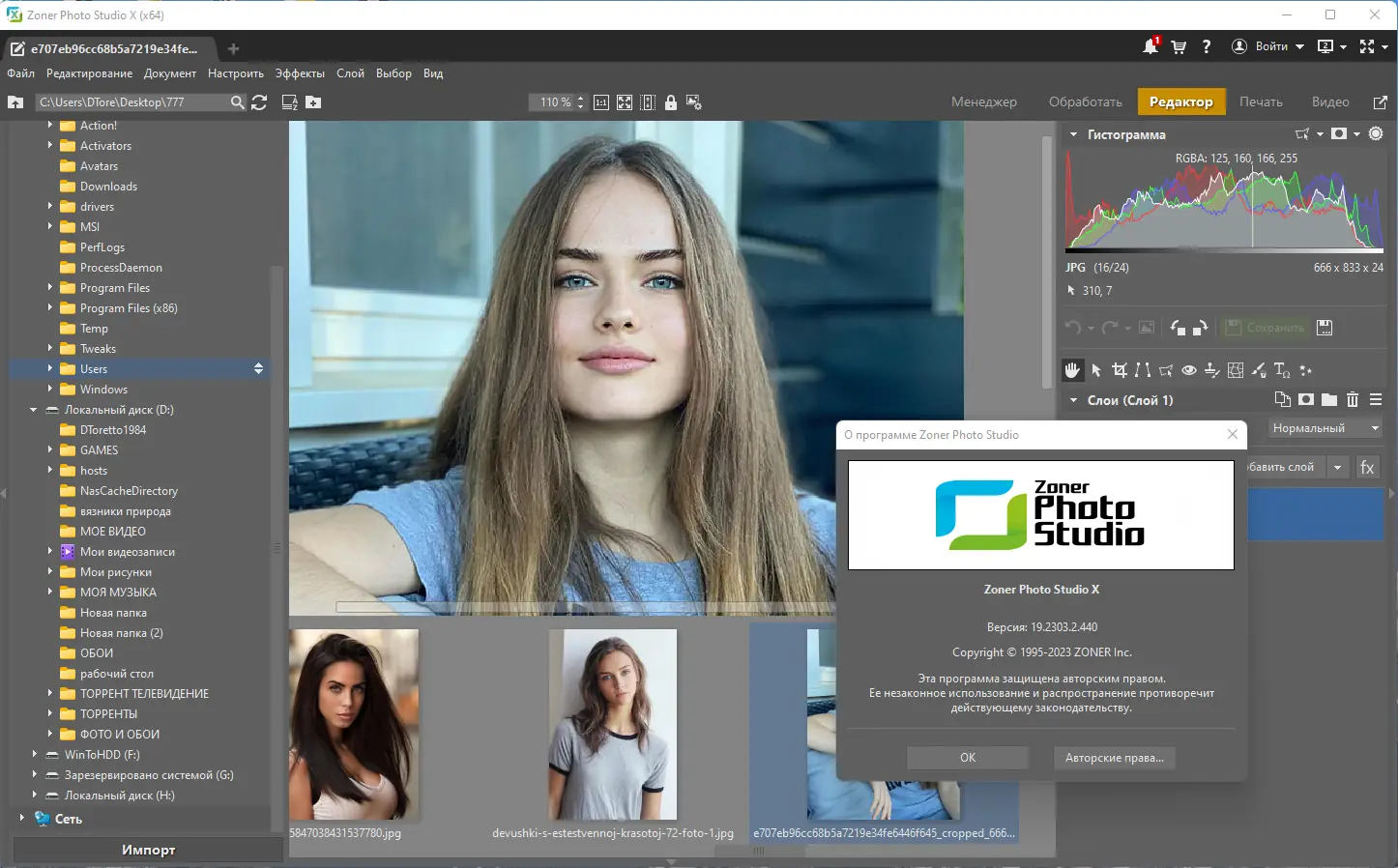Select the 5847038431537780.jpg thumbnail
The width and height of the screenshot is (1398, 868).
tap(354, 725)
